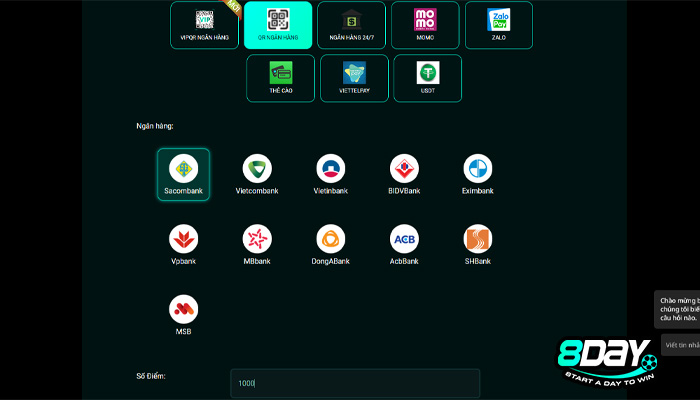Select the Vpbank logo
Image resolution: width=700 pixels, height=400 pixels.
coord(183,239)
